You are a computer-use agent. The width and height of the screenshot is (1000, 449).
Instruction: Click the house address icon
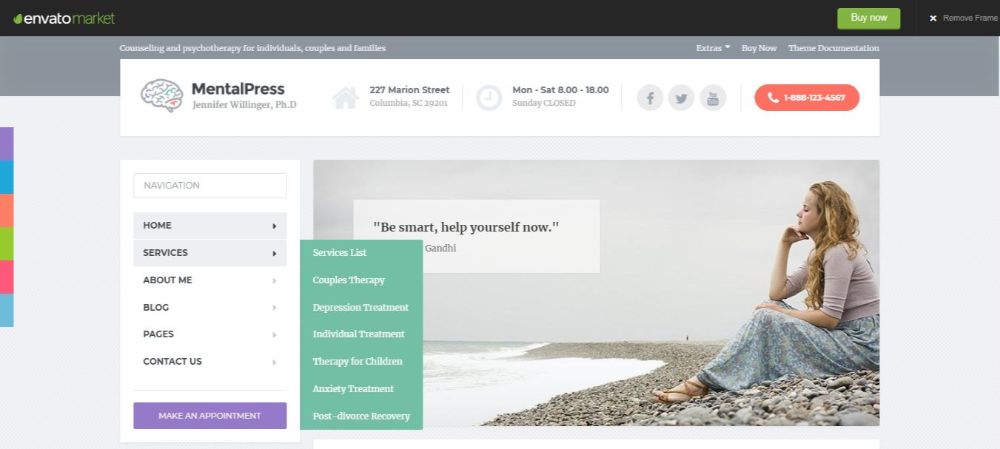coord(345,98)
